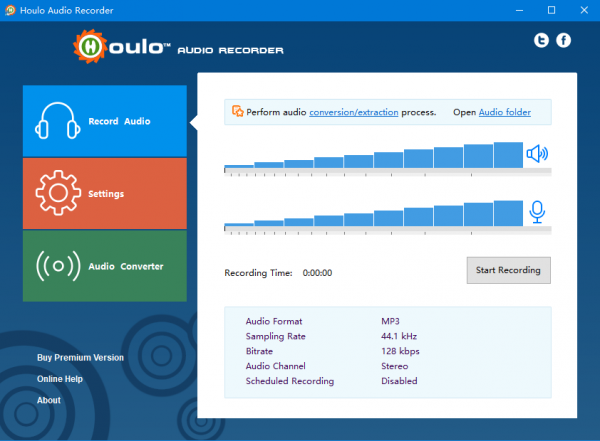Open the About link

[49, 400]
